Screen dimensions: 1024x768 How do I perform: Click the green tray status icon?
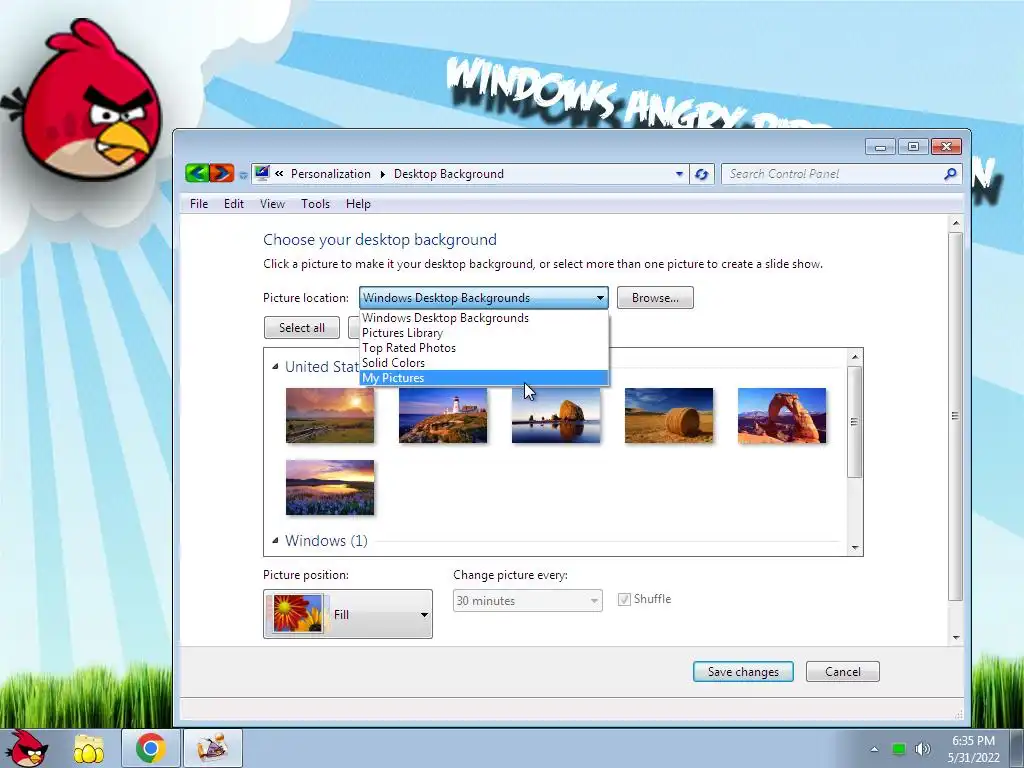[x=899, y=749]
